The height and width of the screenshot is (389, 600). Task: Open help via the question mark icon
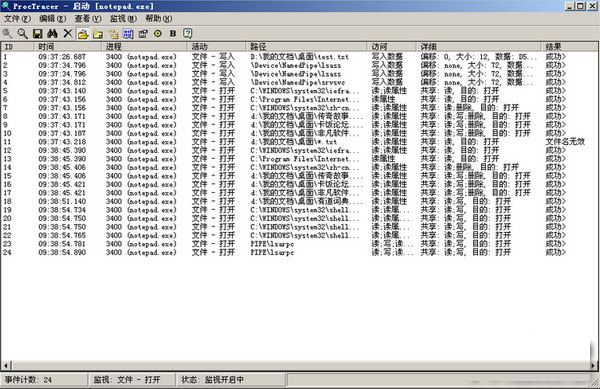pyautogui.click(x=188, y=34)
